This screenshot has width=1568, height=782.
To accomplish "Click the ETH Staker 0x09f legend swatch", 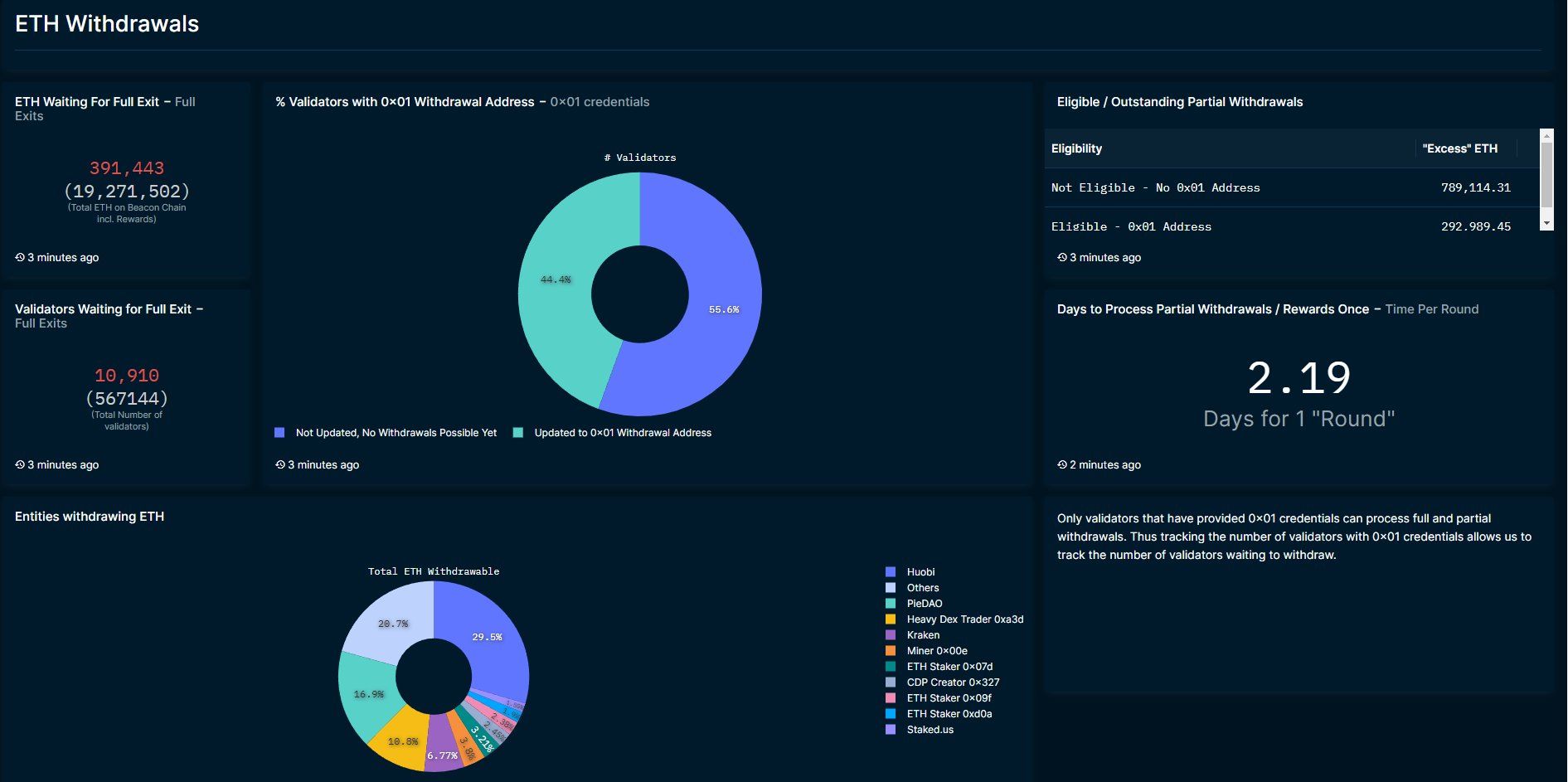I will (891, 698).
